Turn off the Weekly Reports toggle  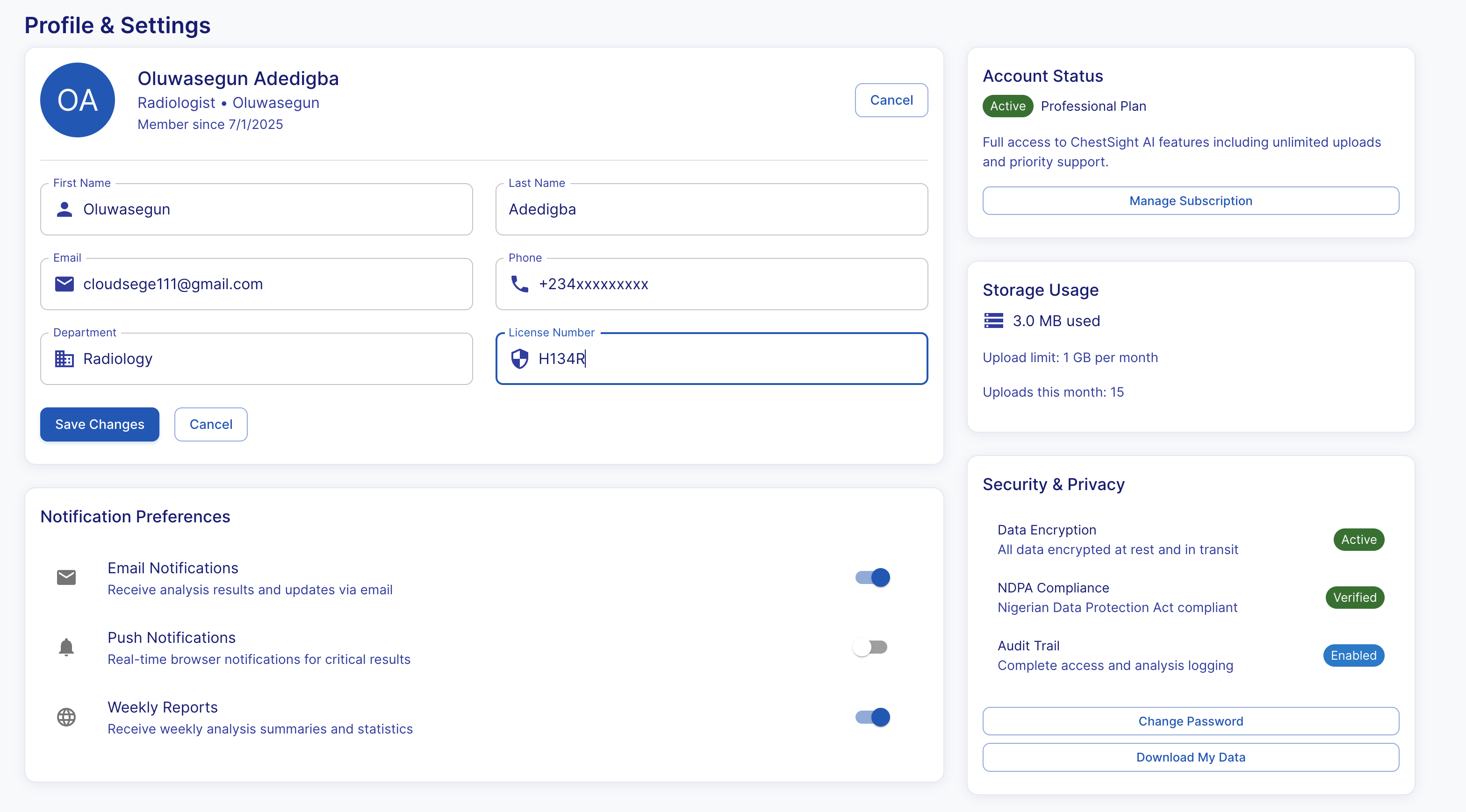coord(872,717)
